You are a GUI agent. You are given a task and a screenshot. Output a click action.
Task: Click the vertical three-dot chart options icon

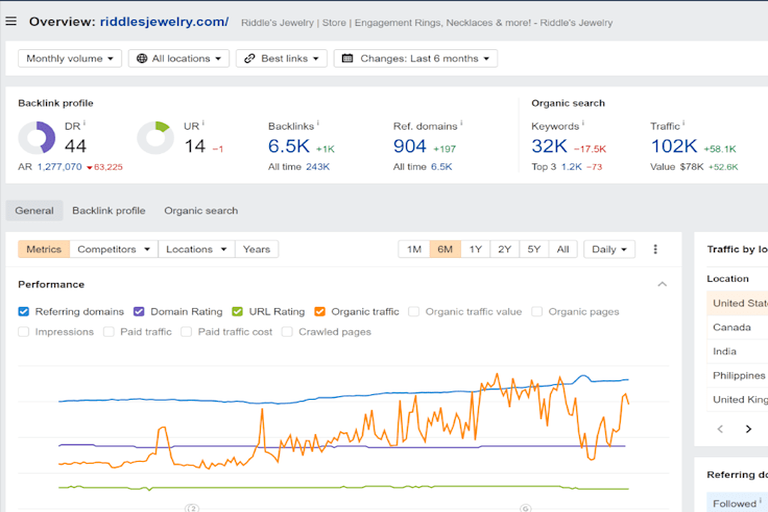[655, 249]
